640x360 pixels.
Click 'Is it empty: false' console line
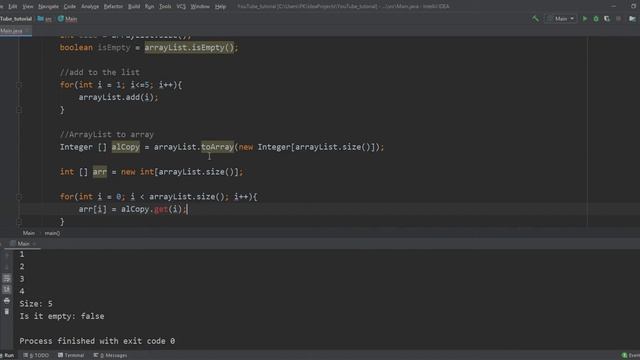point(62,316)
